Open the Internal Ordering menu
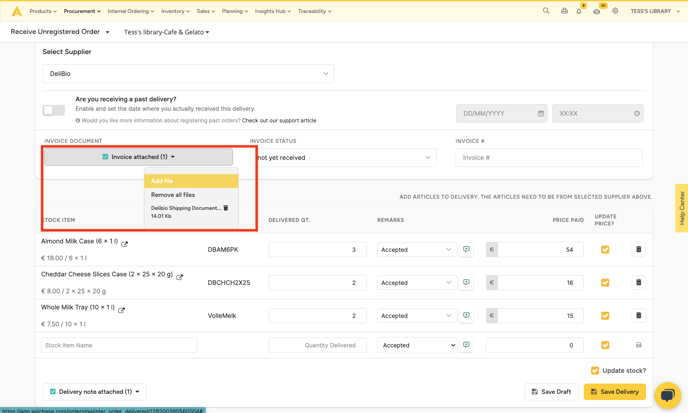Screen dimensions: 688x413 click(x=131, y=11)
